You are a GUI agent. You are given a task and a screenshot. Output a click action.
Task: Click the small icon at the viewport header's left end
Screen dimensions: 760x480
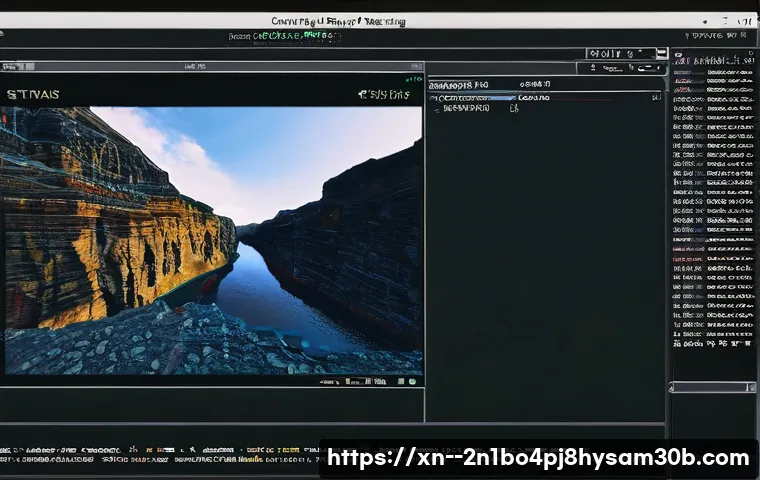(10, 67)
